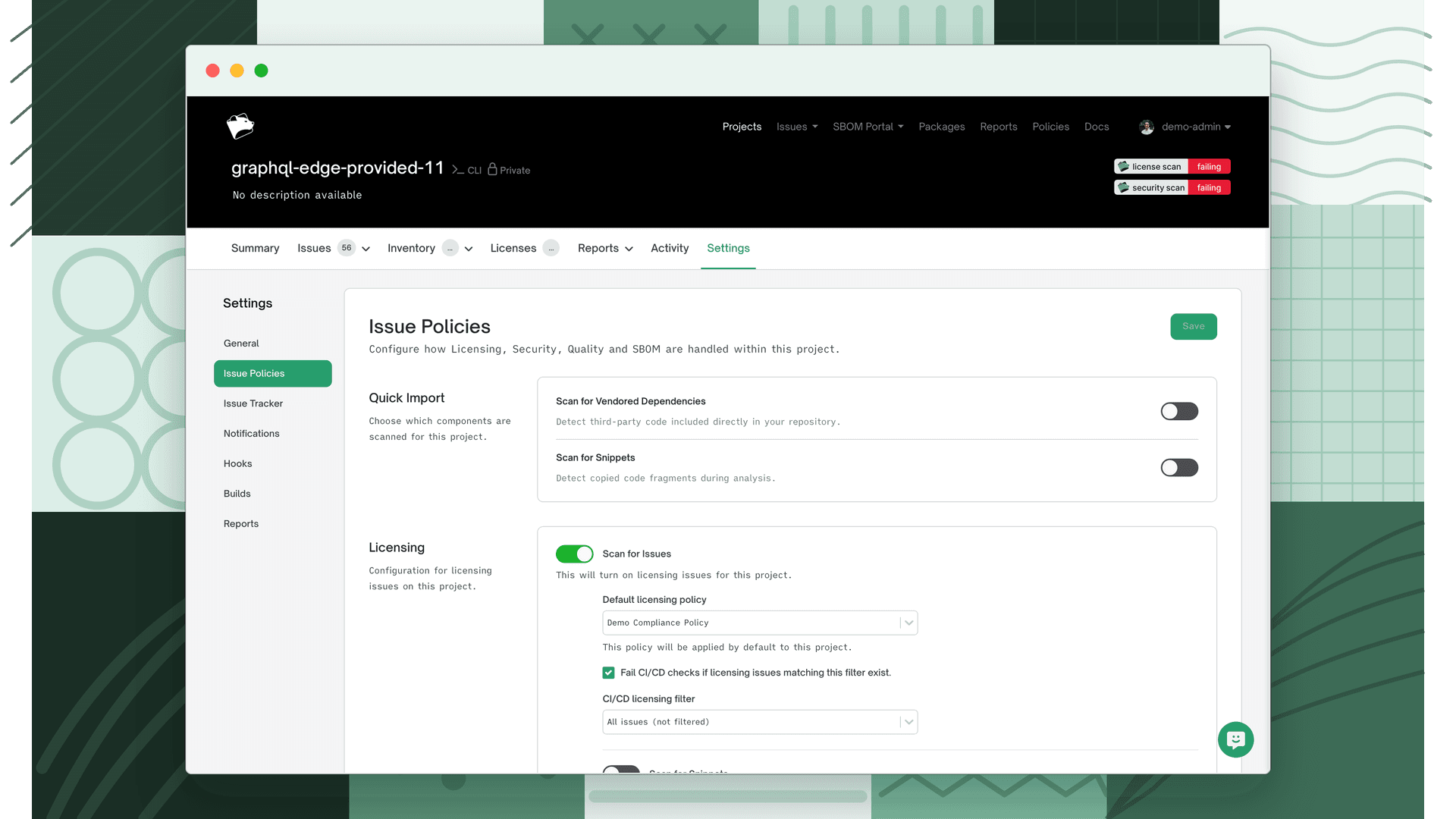Image resolution: width=1456 pixels, height=819 pixels.
Task: Select the Settings tab
Action: 728,248
